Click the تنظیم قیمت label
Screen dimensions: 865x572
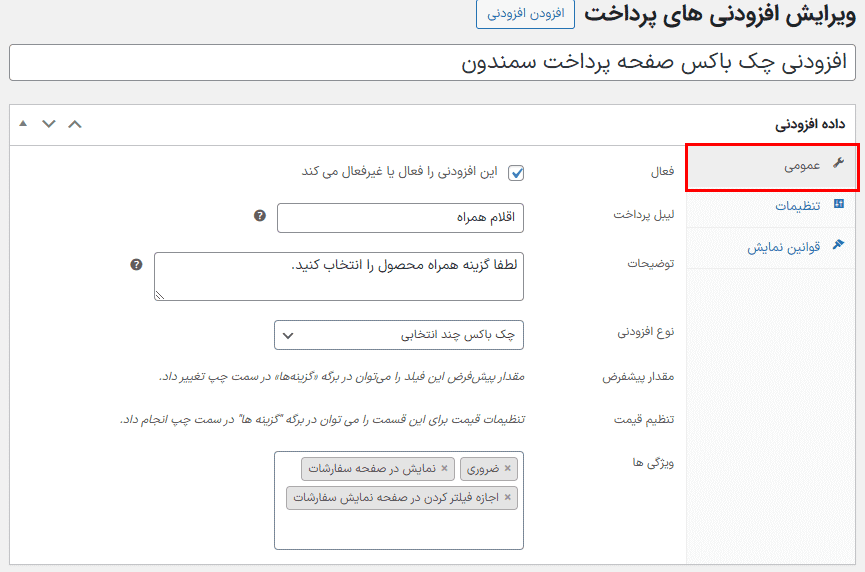[644, 420]
